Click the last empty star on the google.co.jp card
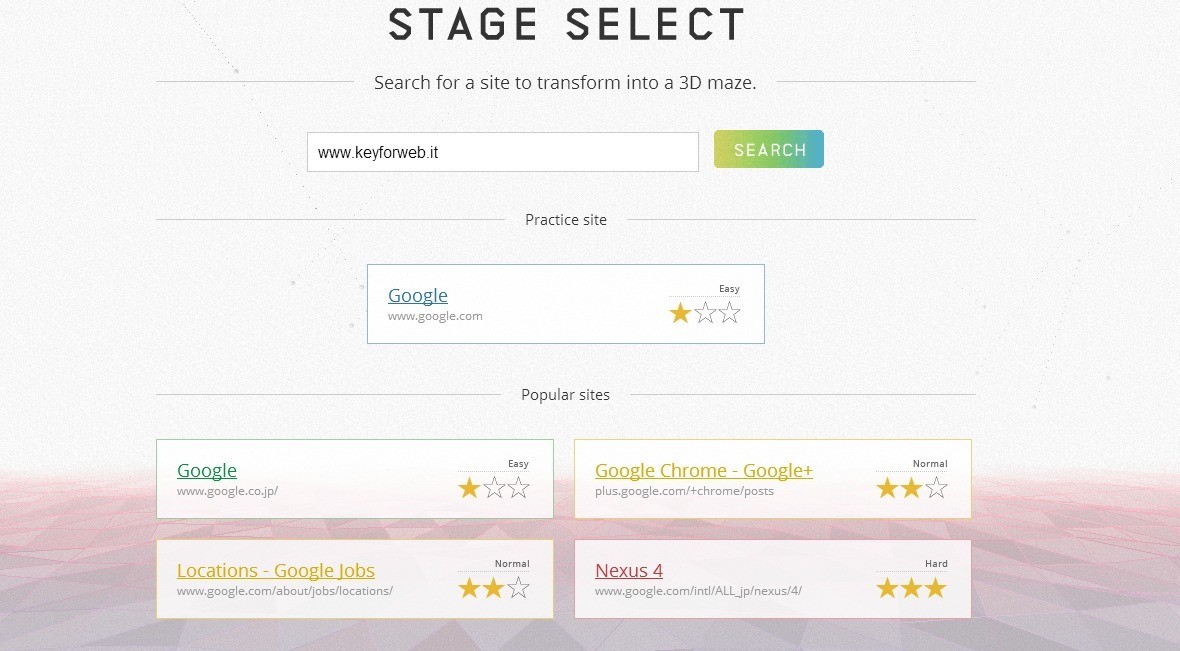The width and height of the screenshot is (1180, 651). 518,488
